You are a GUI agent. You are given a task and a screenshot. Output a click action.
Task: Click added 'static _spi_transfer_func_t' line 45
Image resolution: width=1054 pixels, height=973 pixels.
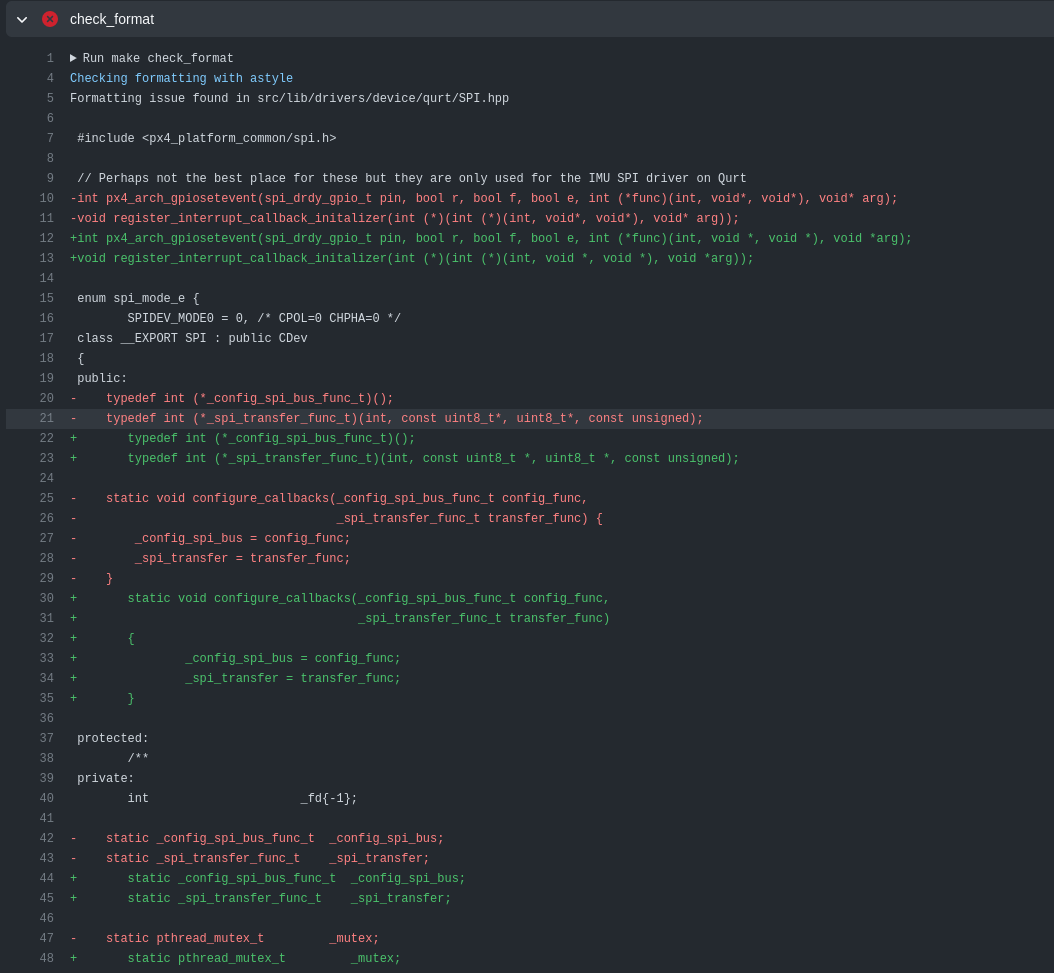click(261, 898)
